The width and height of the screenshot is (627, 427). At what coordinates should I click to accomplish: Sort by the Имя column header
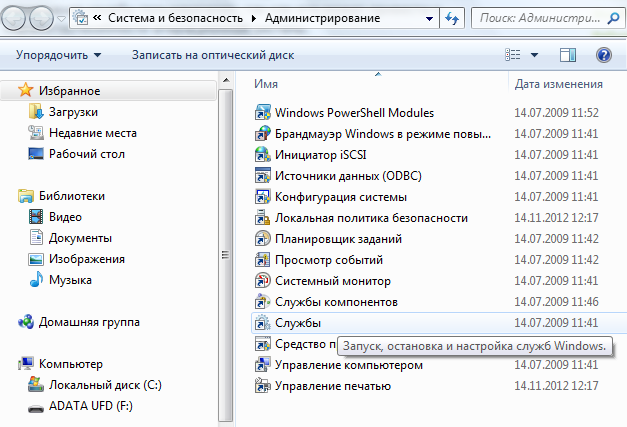[266, 84]
